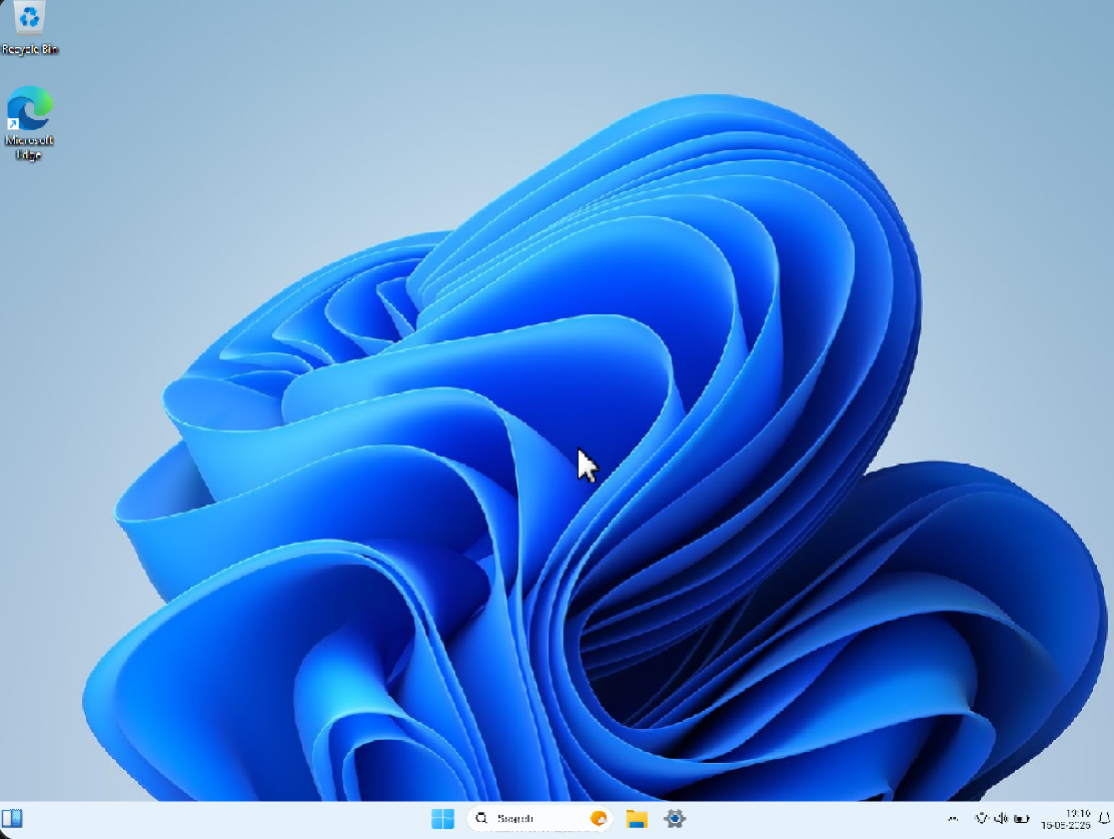
Task: Show hidden system tray icons
Action: pyautogui.click(x=953, y=819)
